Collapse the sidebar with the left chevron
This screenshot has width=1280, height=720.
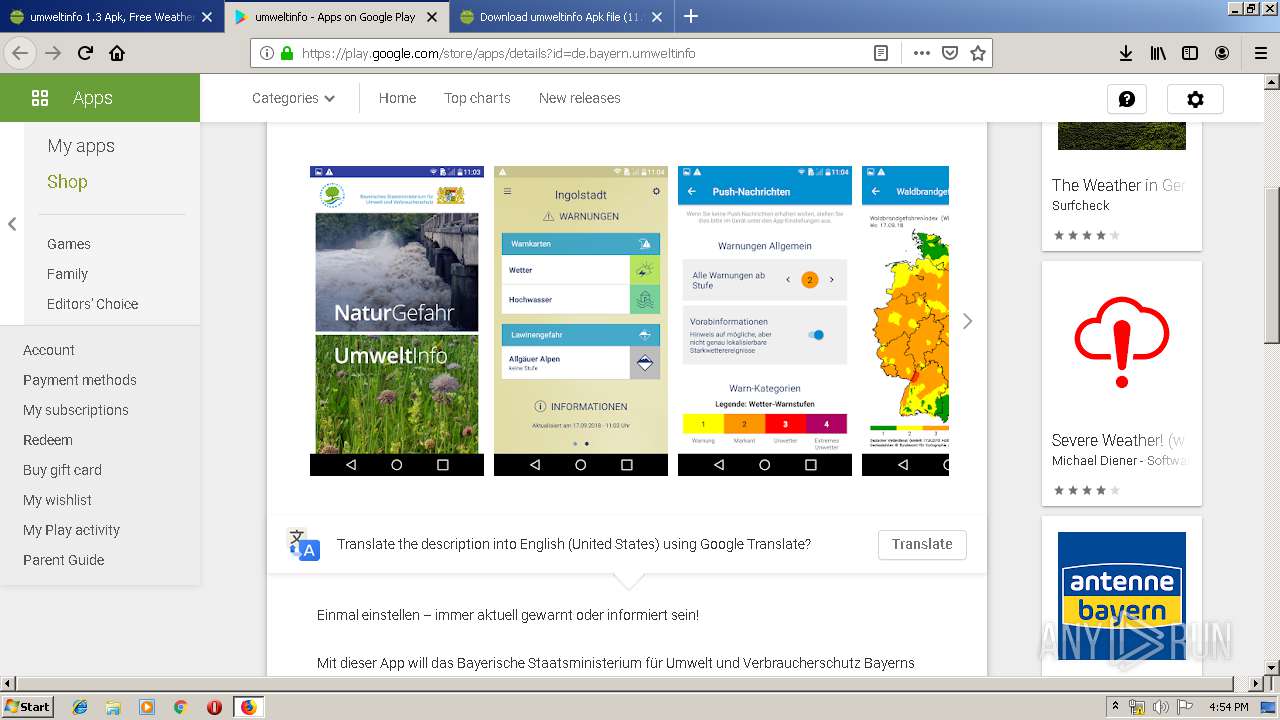pos(12,224)
